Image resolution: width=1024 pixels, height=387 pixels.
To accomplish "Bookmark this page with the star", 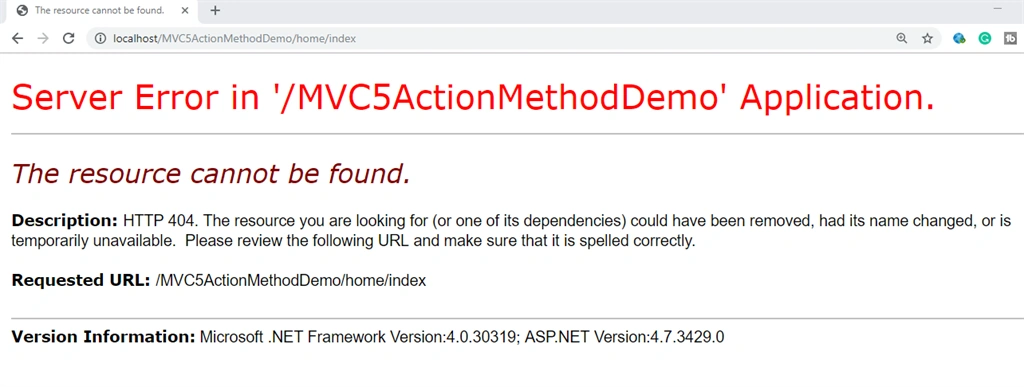I will [x=927, y=39].
